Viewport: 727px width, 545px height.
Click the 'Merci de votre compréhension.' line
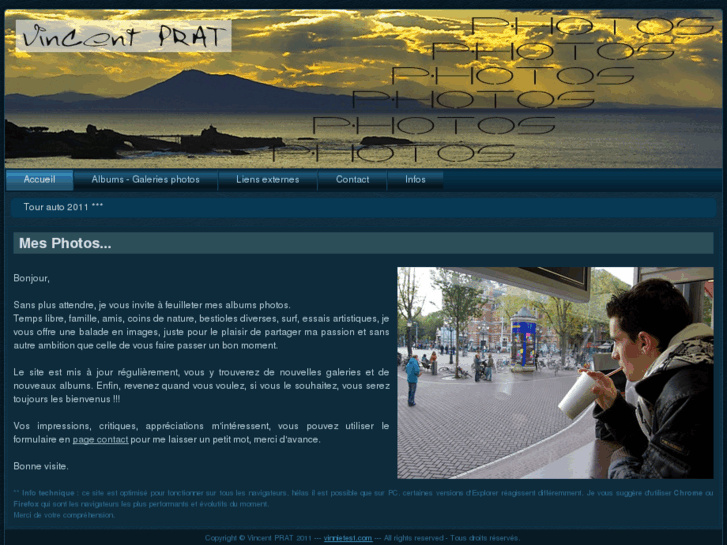pyautogui.click(x=64, y=515)
